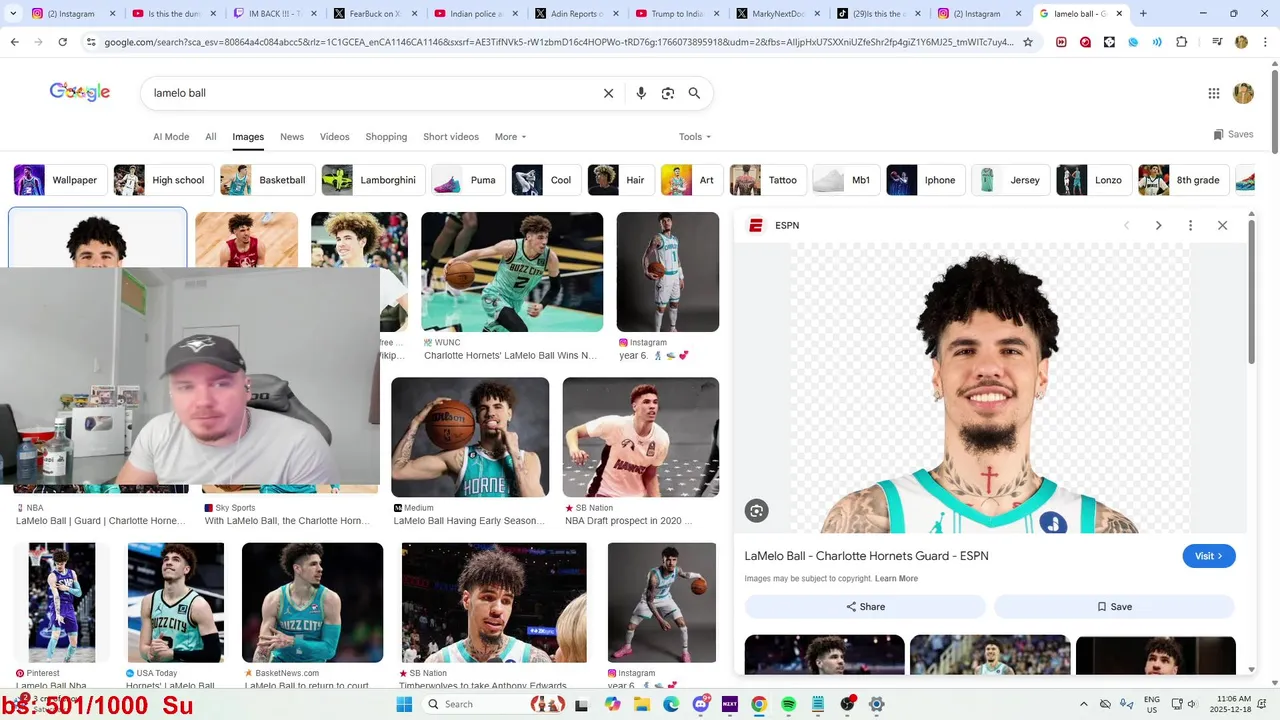Switch to All results tab
1280x720 pixels.
211,137
